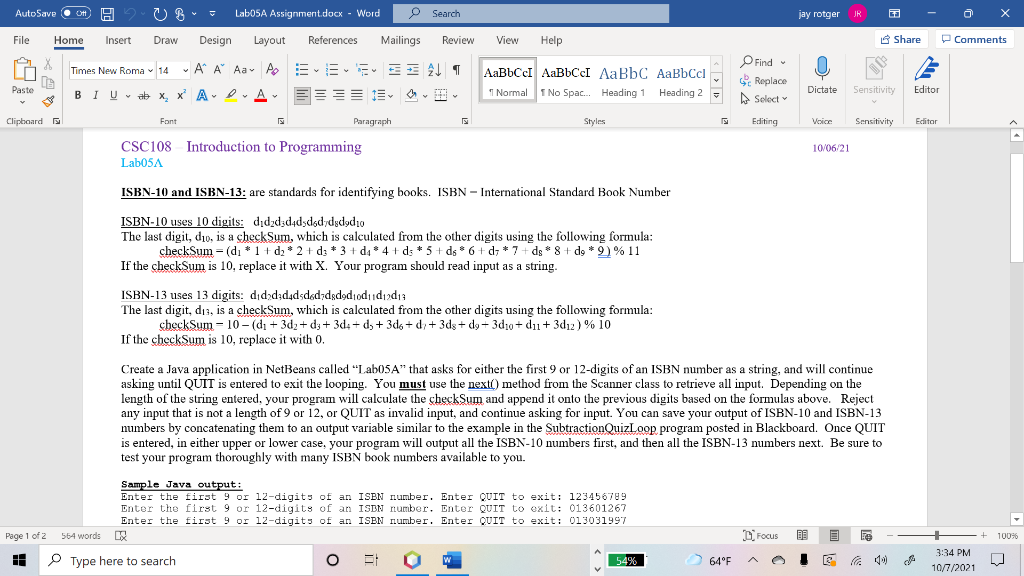The image size is (1024, 576).
Task: Click the Comments button
Action: [974, 39]
